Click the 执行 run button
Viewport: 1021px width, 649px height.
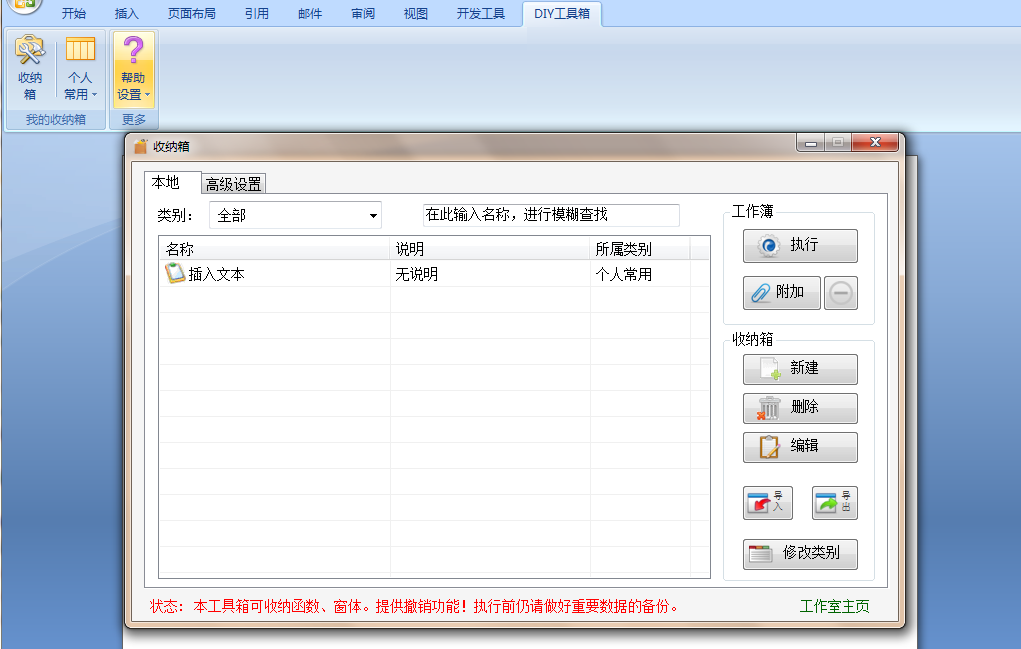tap(799, 245)
